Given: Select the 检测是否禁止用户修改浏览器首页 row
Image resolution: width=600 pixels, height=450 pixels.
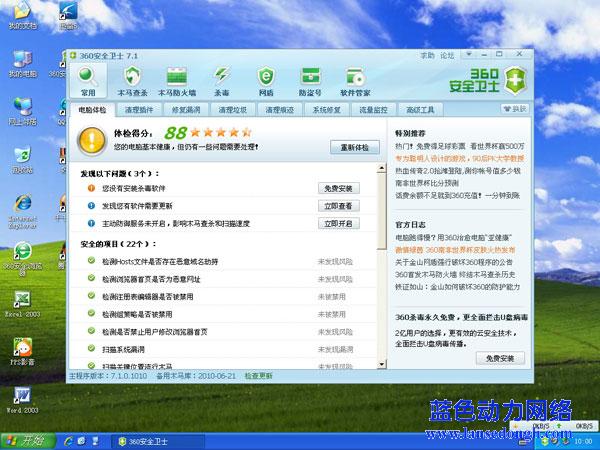Looking at the screenshot, I should [x=223, y=332].
